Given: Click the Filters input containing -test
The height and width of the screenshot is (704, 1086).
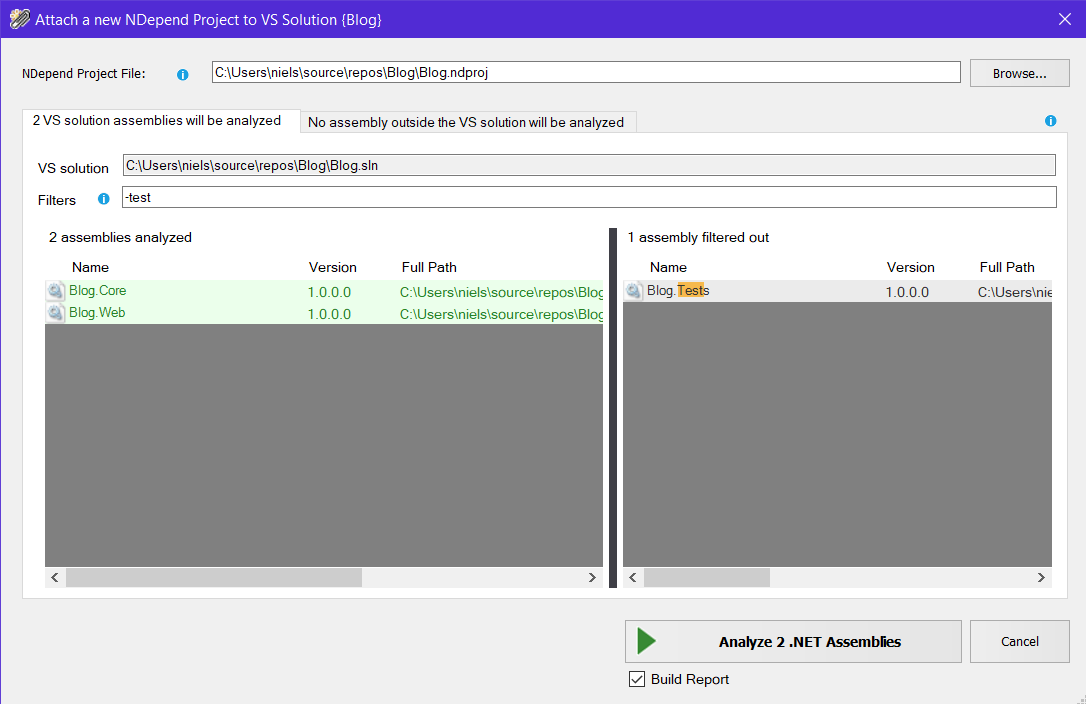Looking at the screenshot, I should [589, 197].
